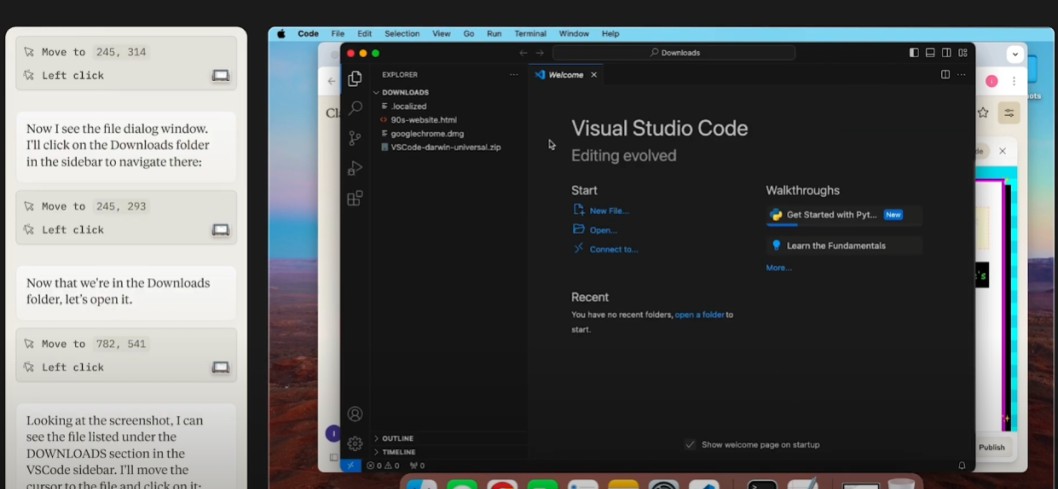Click the sliders settings icon in browser
1058x489 pixels.
coord(1009,113)
